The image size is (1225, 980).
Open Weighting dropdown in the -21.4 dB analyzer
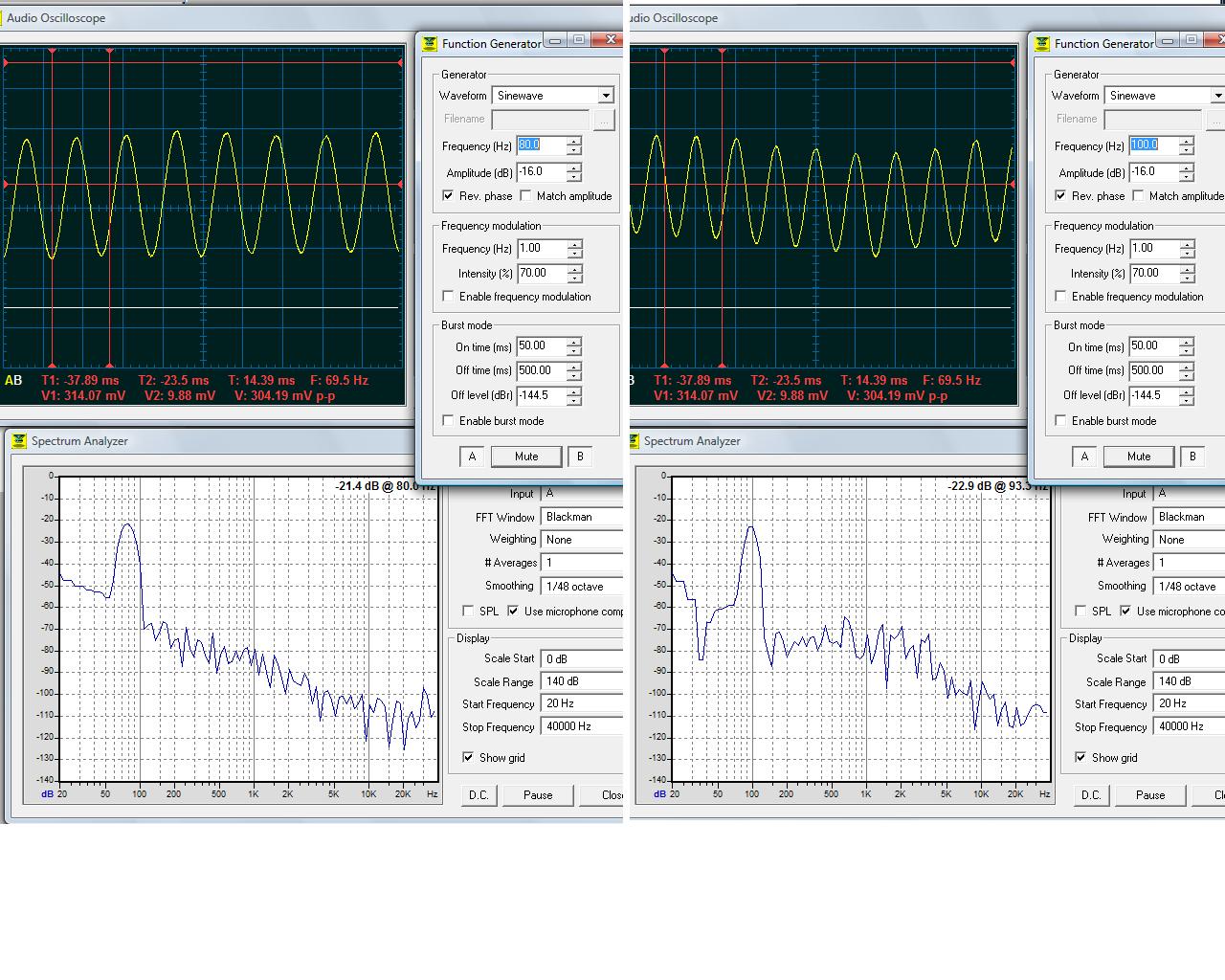point(582,540)
